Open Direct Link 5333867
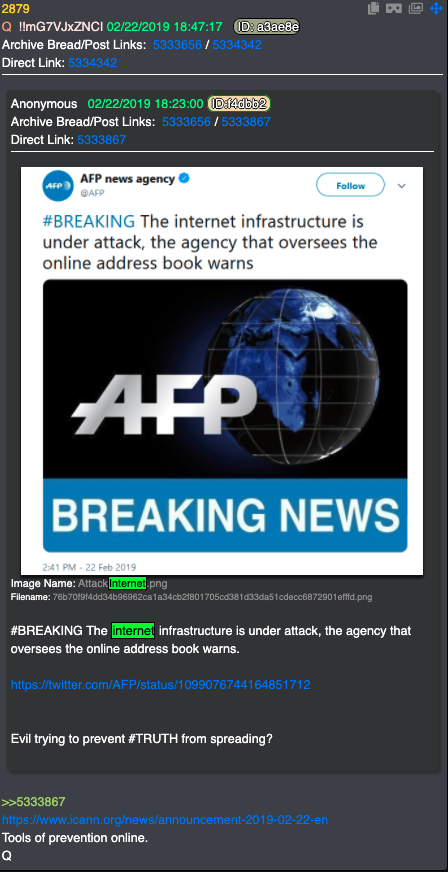Screen dimensions: 448x872 click(x=102, y=140)
